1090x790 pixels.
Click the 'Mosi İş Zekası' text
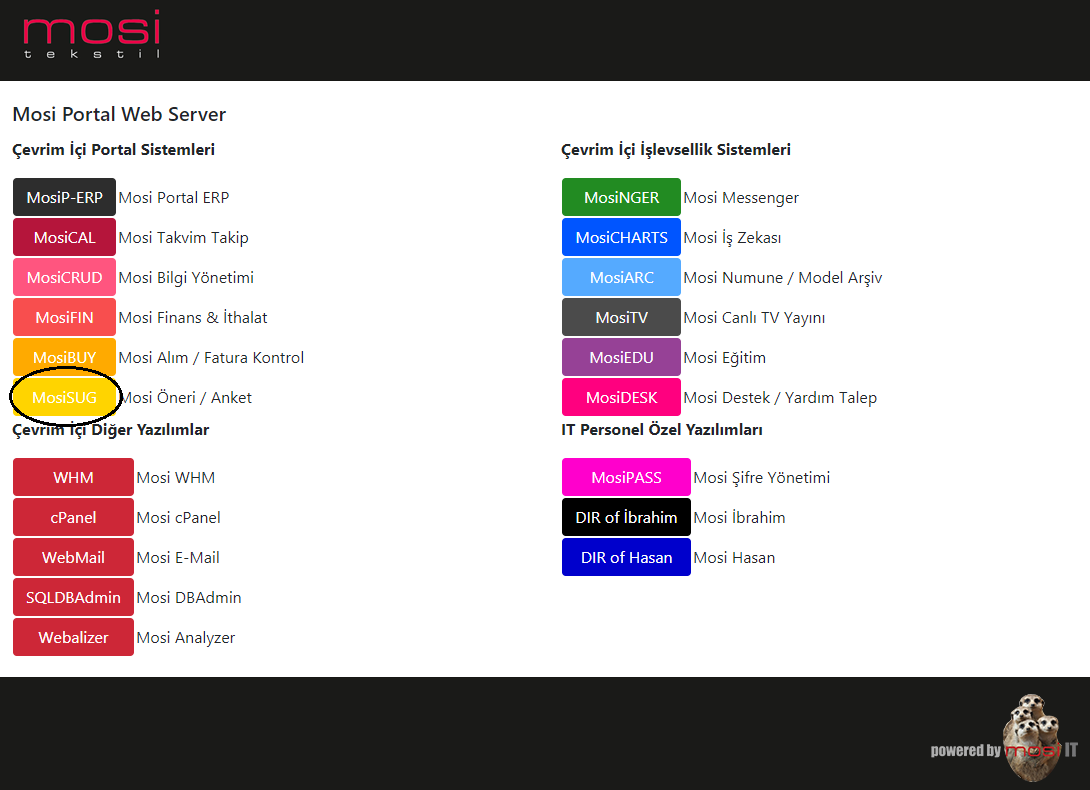[732, 238]
